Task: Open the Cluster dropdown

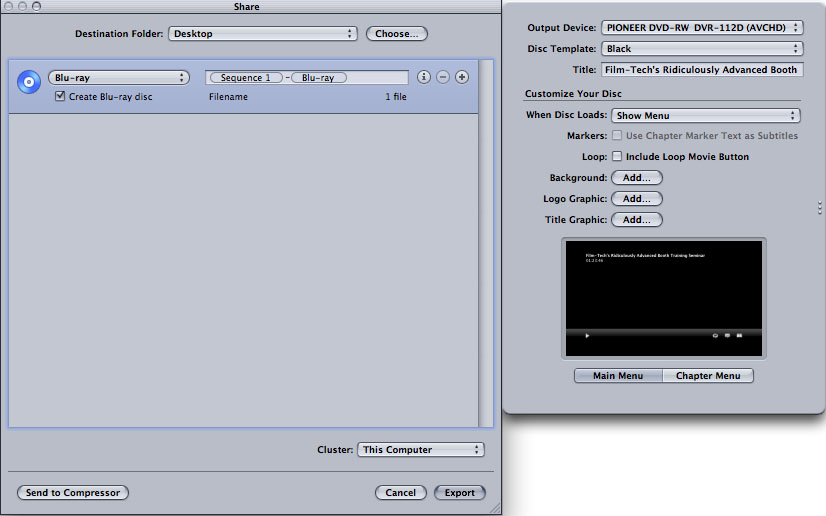Action: point(420,450)
